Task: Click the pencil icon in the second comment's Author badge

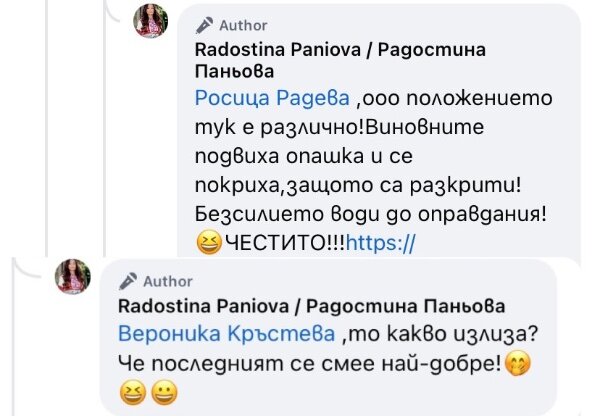Action: [x=127, y=281]
